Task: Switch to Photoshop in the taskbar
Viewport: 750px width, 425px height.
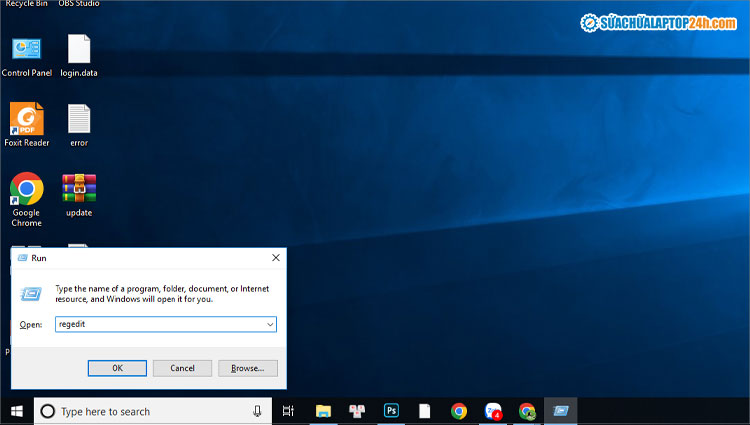Action: (x=391, y=411)
